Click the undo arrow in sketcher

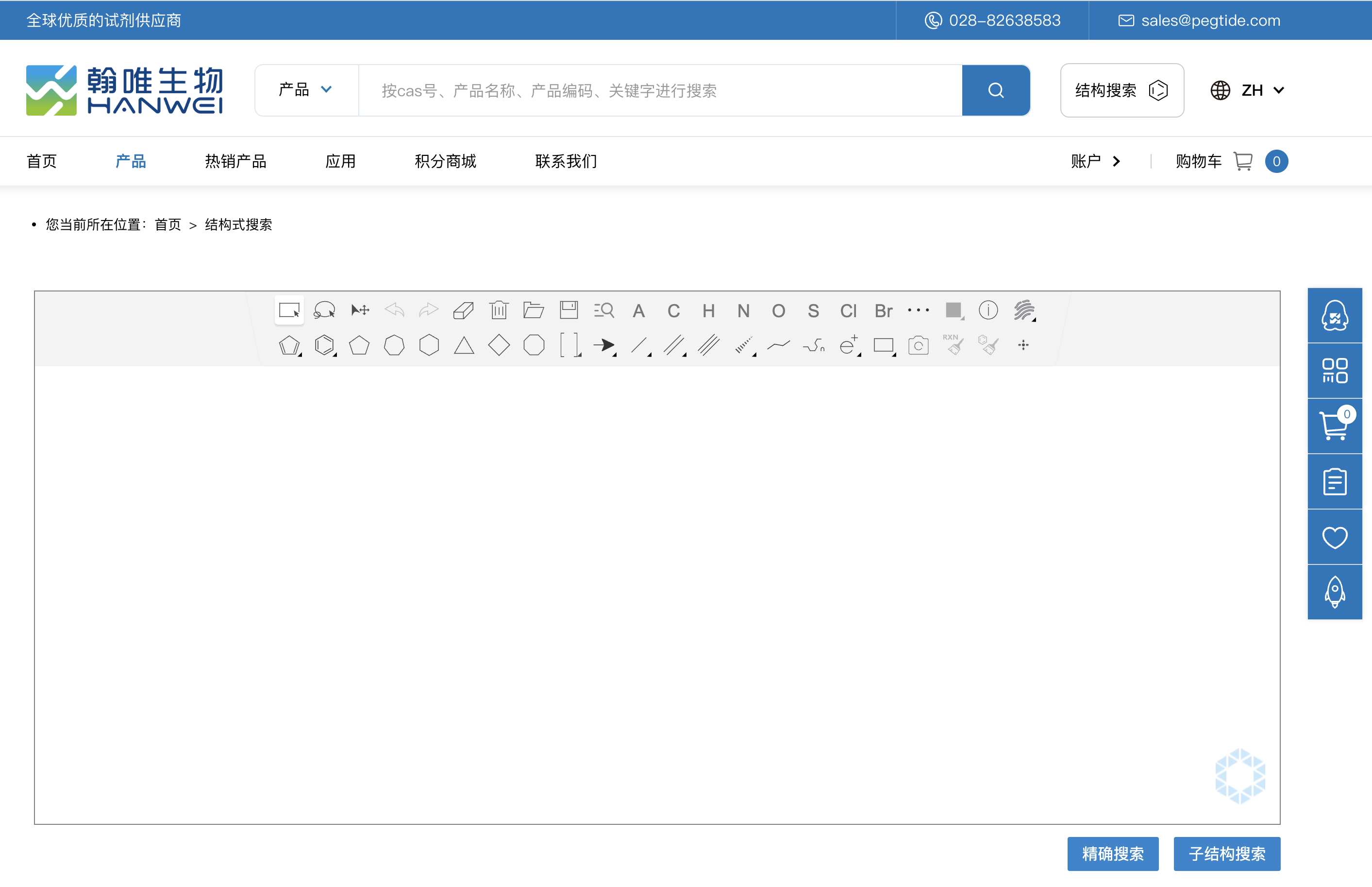[394, 310]
